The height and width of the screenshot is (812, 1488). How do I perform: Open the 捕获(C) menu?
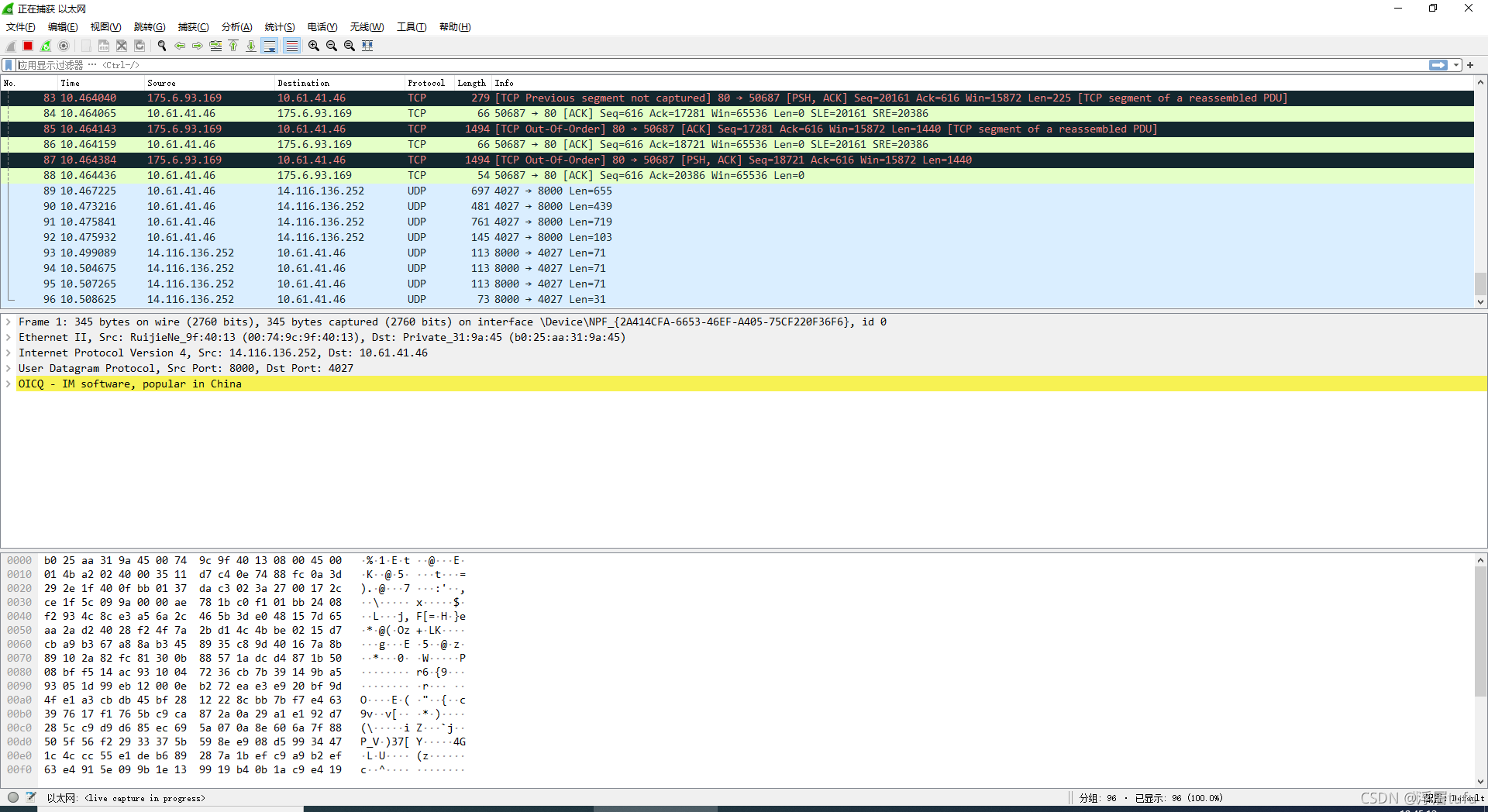coord(193,27)
